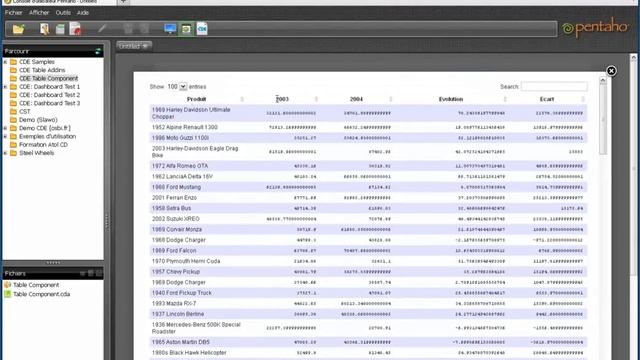Screen dimensions: 640x360
Task: Click the new analysis view toolbar icon
Action: 44,29
